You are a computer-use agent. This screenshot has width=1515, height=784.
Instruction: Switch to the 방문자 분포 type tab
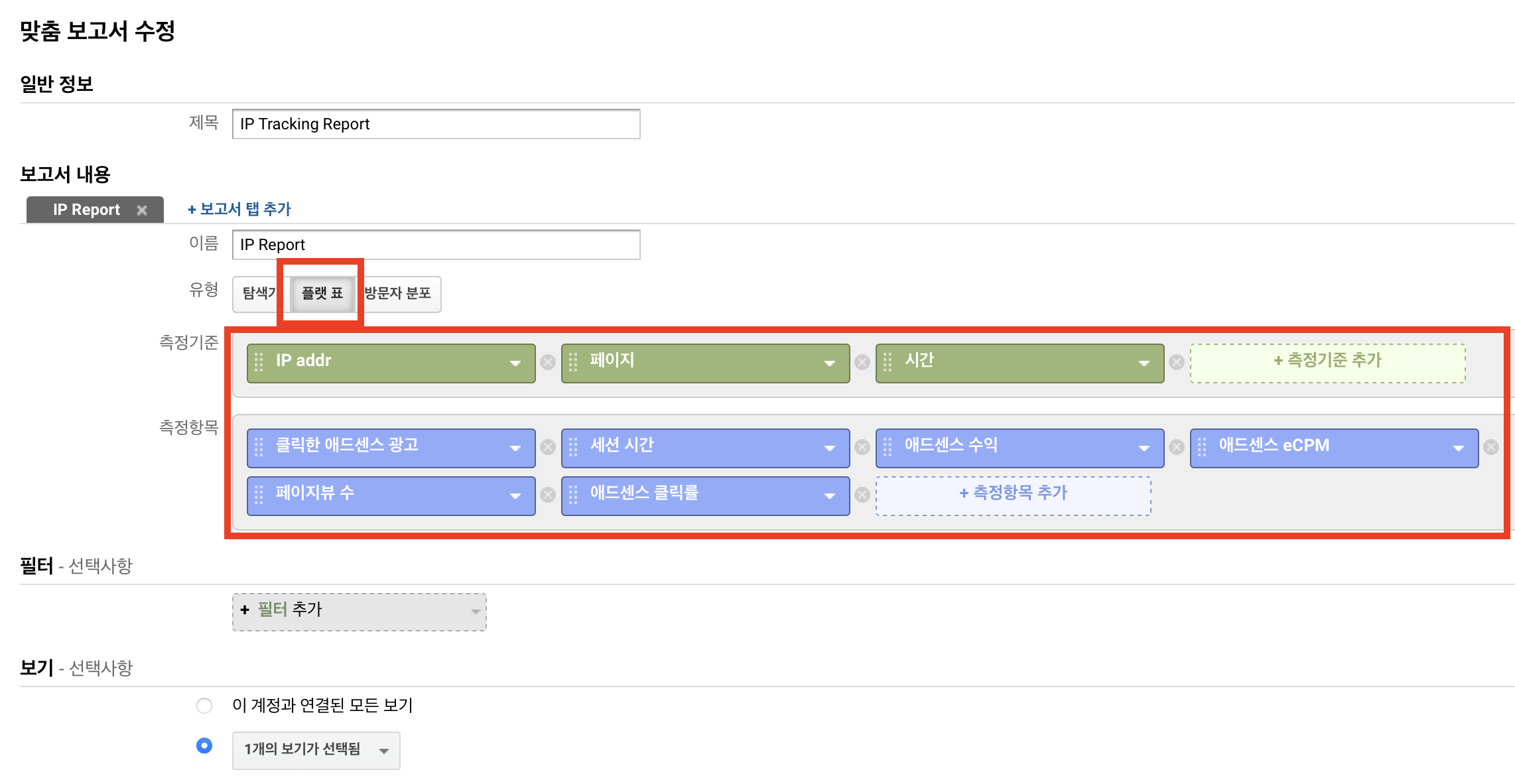click(x=398, y=294)
